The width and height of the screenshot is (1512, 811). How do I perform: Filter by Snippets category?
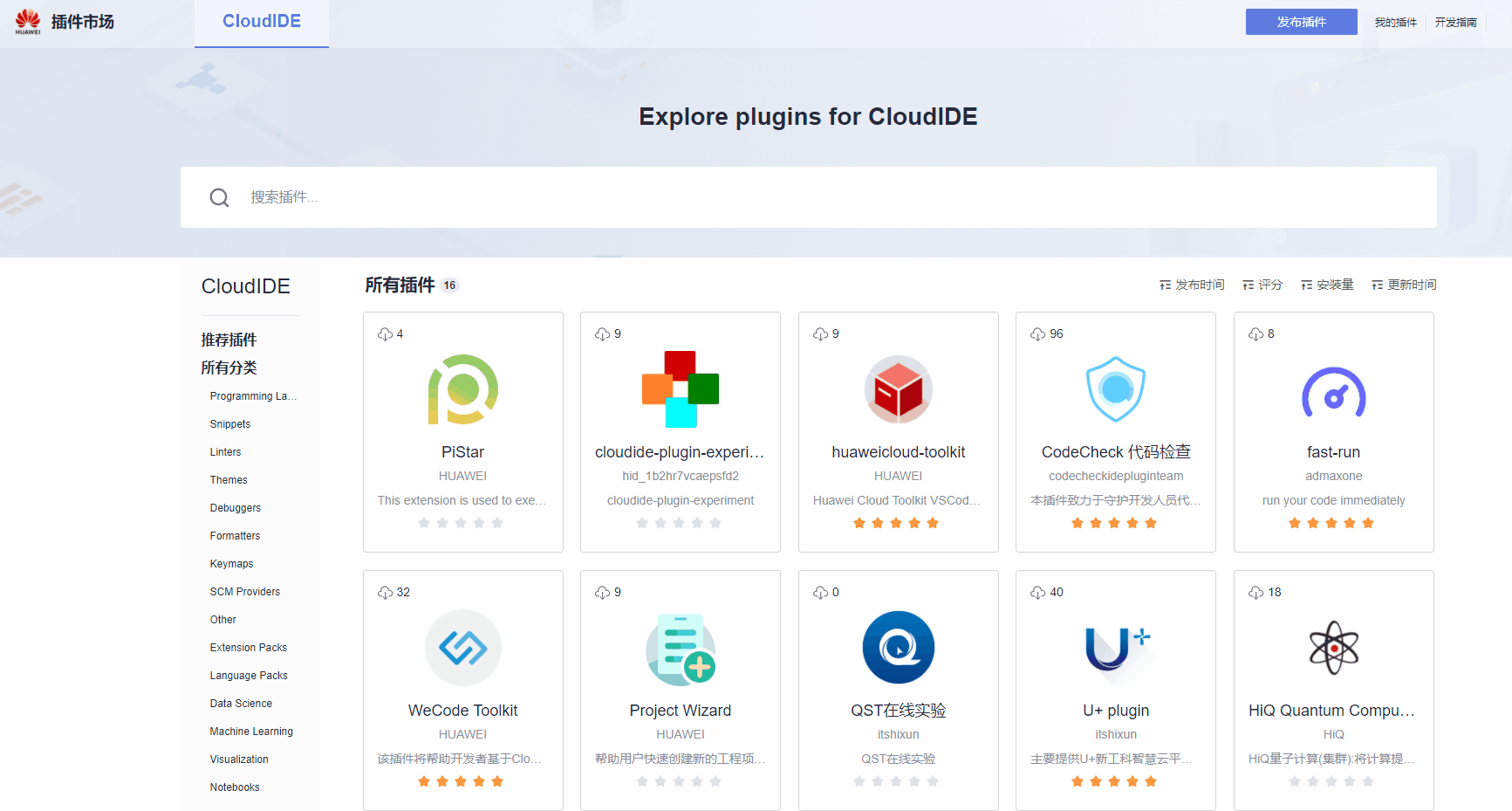click(x=230, y=424)
